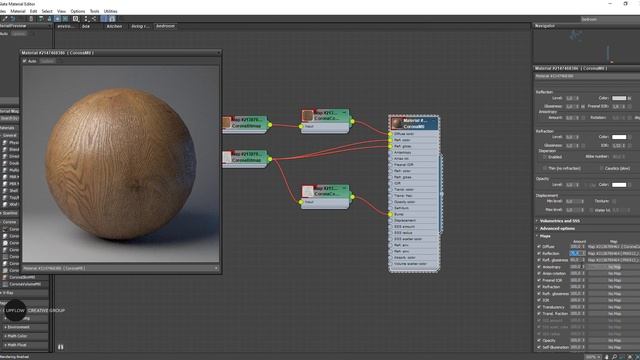Viewport: 640px width, 360px height.
Task: Toggle the Fresnel IOR map checkbox
Action: point(539,280)
